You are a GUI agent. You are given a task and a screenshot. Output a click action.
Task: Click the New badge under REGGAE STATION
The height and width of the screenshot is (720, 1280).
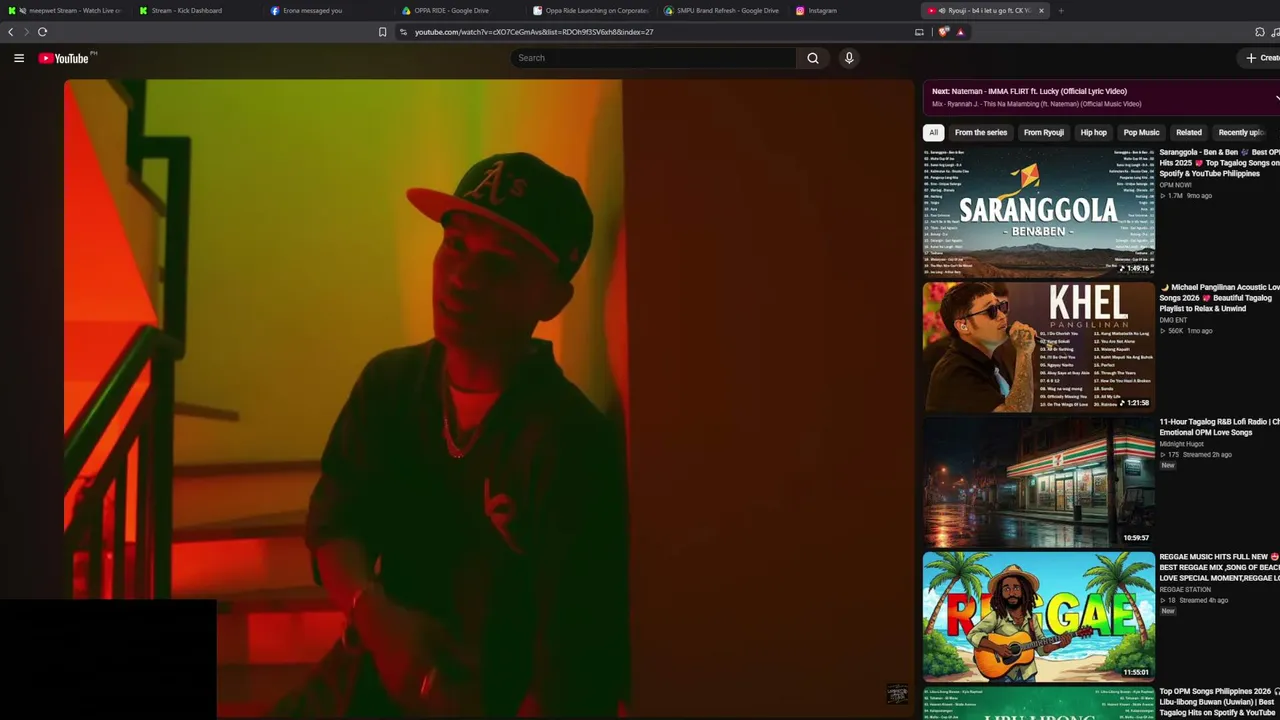[x=1168, y=611]
